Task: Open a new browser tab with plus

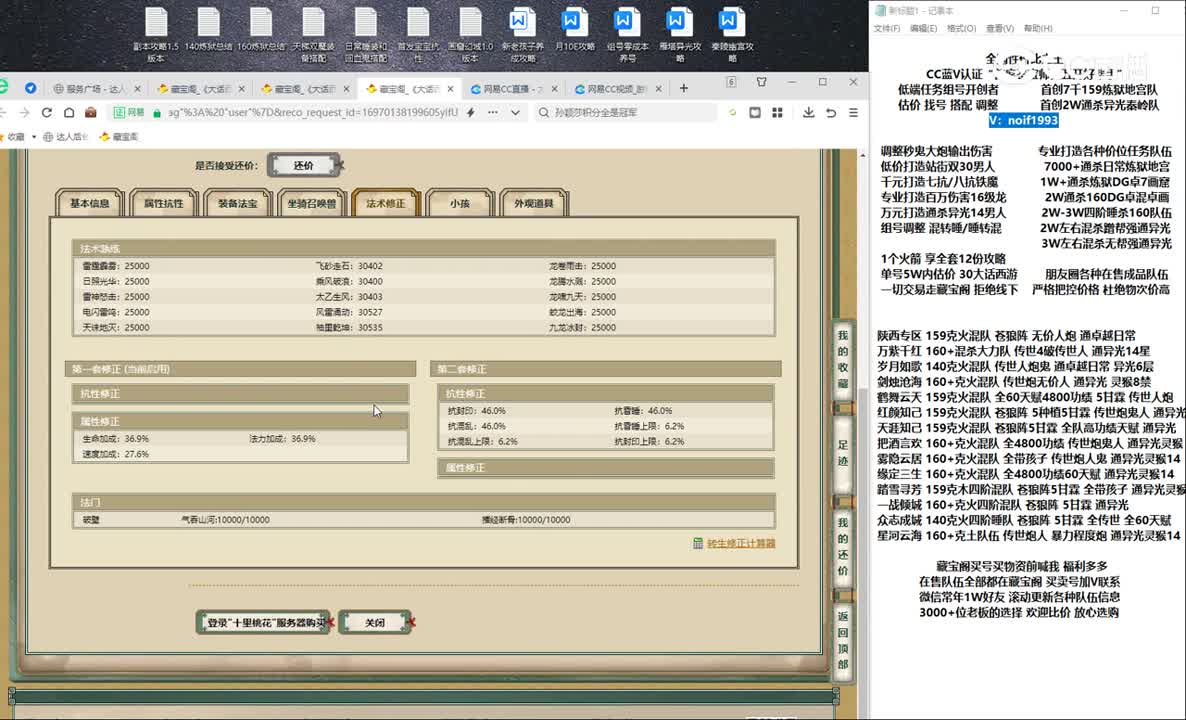Action: [x=684, y=88]
